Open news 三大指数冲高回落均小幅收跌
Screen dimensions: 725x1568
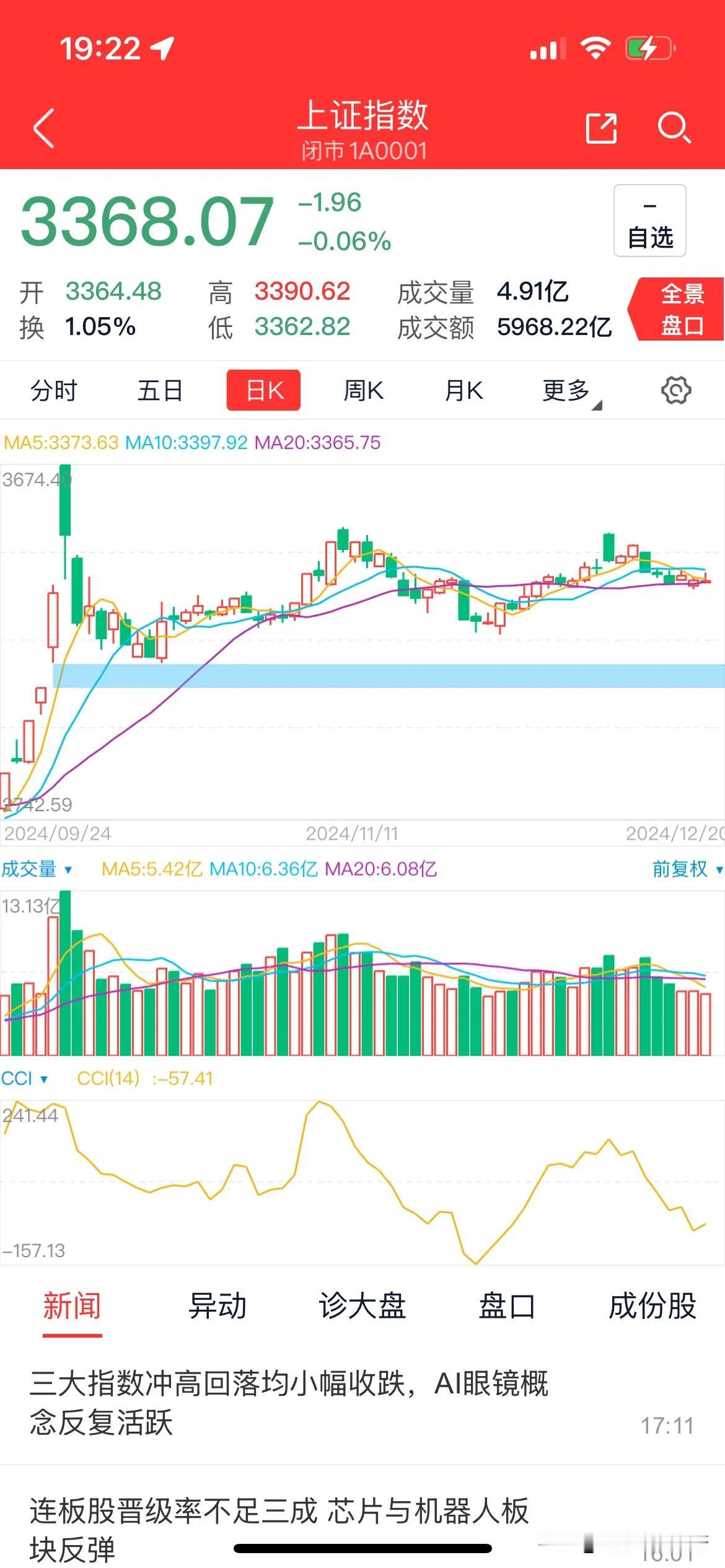[x=362, y=1403]
